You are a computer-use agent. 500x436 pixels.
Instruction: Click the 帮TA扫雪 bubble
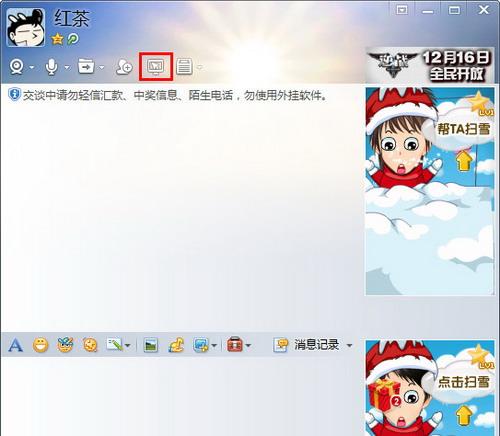(x=464, y=129)
